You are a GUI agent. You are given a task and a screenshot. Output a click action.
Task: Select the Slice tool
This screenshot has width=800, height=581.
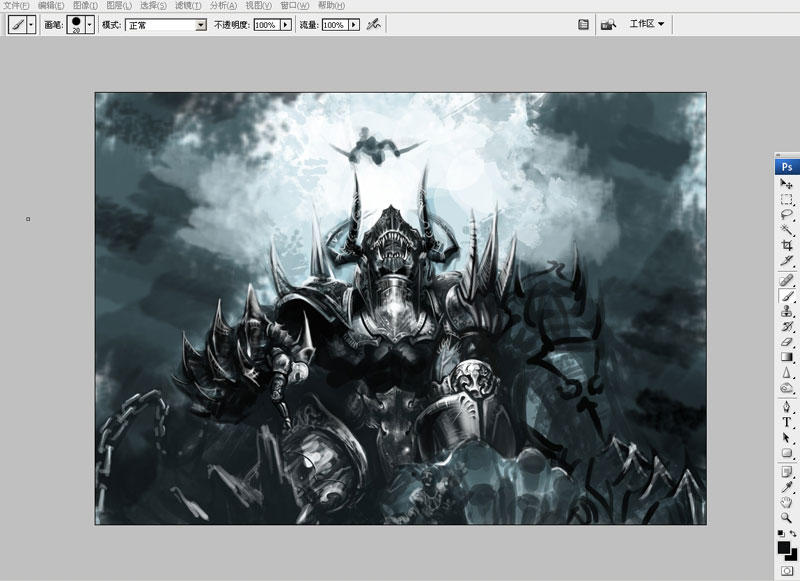point(786,261)
